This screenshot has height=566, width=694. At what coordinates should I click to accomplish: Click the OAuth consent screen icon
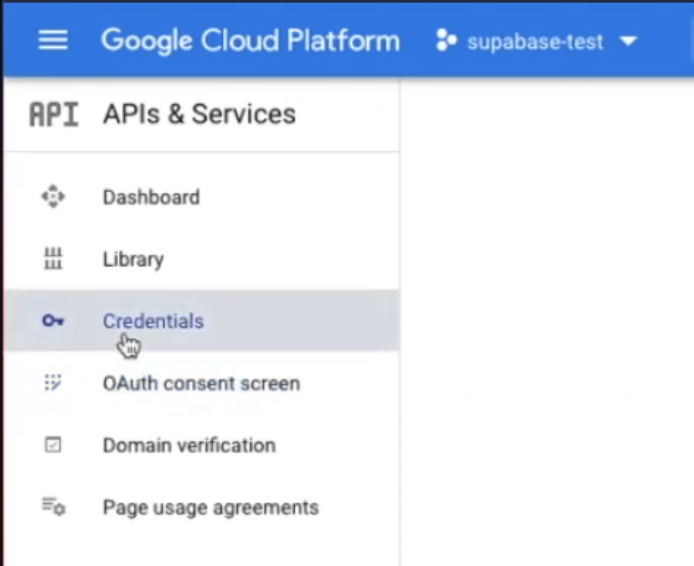53,383
